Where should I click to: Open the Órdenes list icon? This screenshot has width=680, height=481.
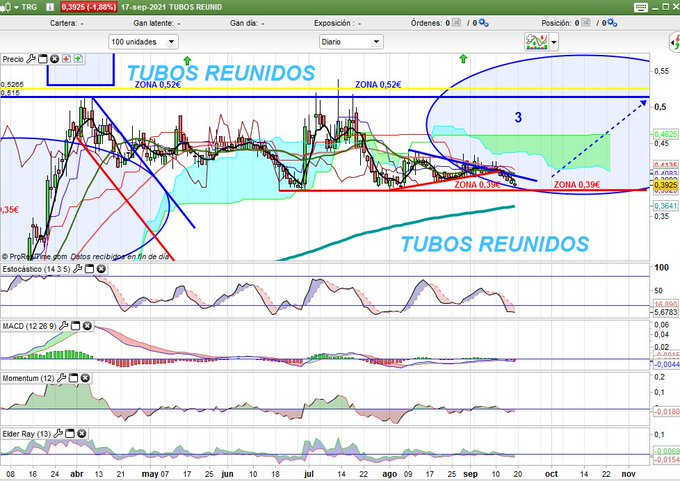click(456, 23)
